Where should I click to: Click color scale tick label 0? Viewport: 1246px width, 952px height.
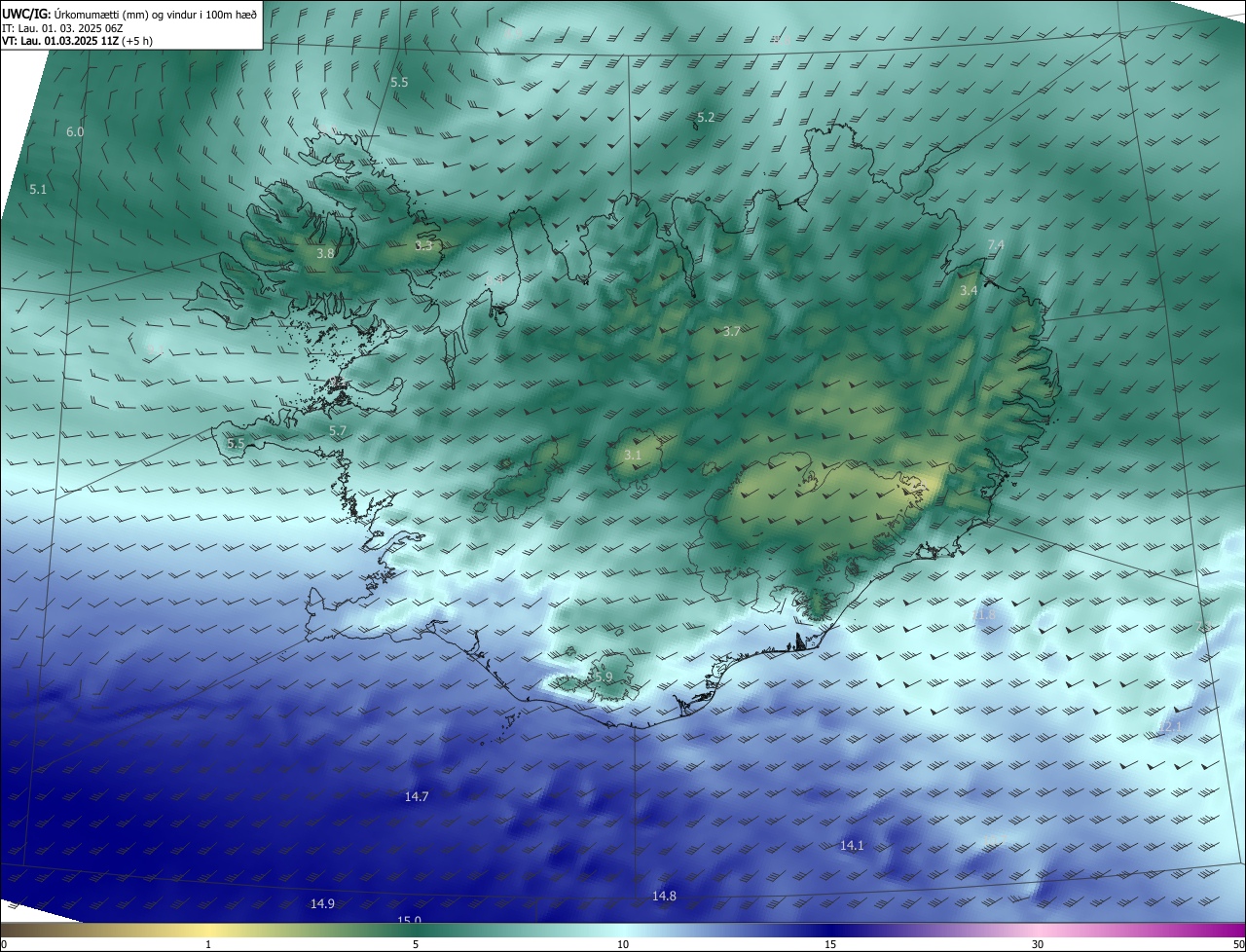[4, 944]
